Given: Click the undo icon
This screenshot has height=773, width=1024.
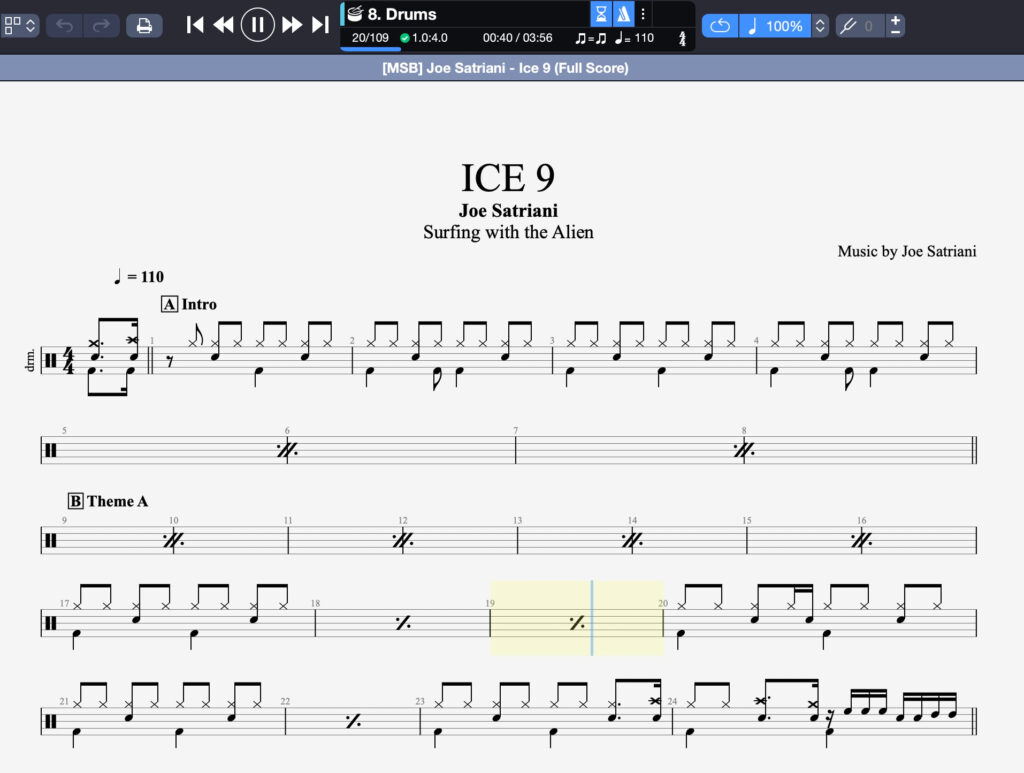Looking at the screenshot, I should [63, 25].
